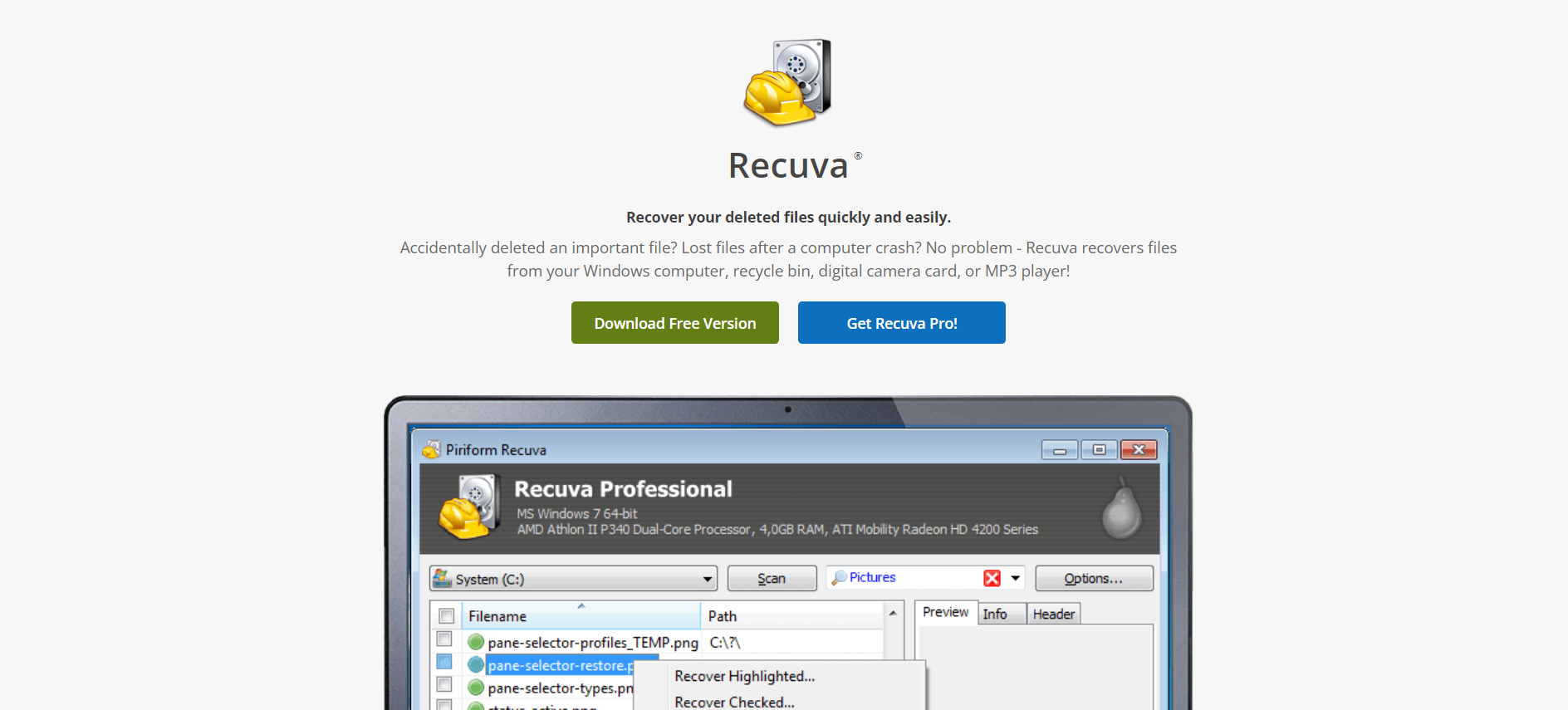1568x710 pixels.
Task: Minimize the Piriform Recuva window
Action: [1060, 450]
